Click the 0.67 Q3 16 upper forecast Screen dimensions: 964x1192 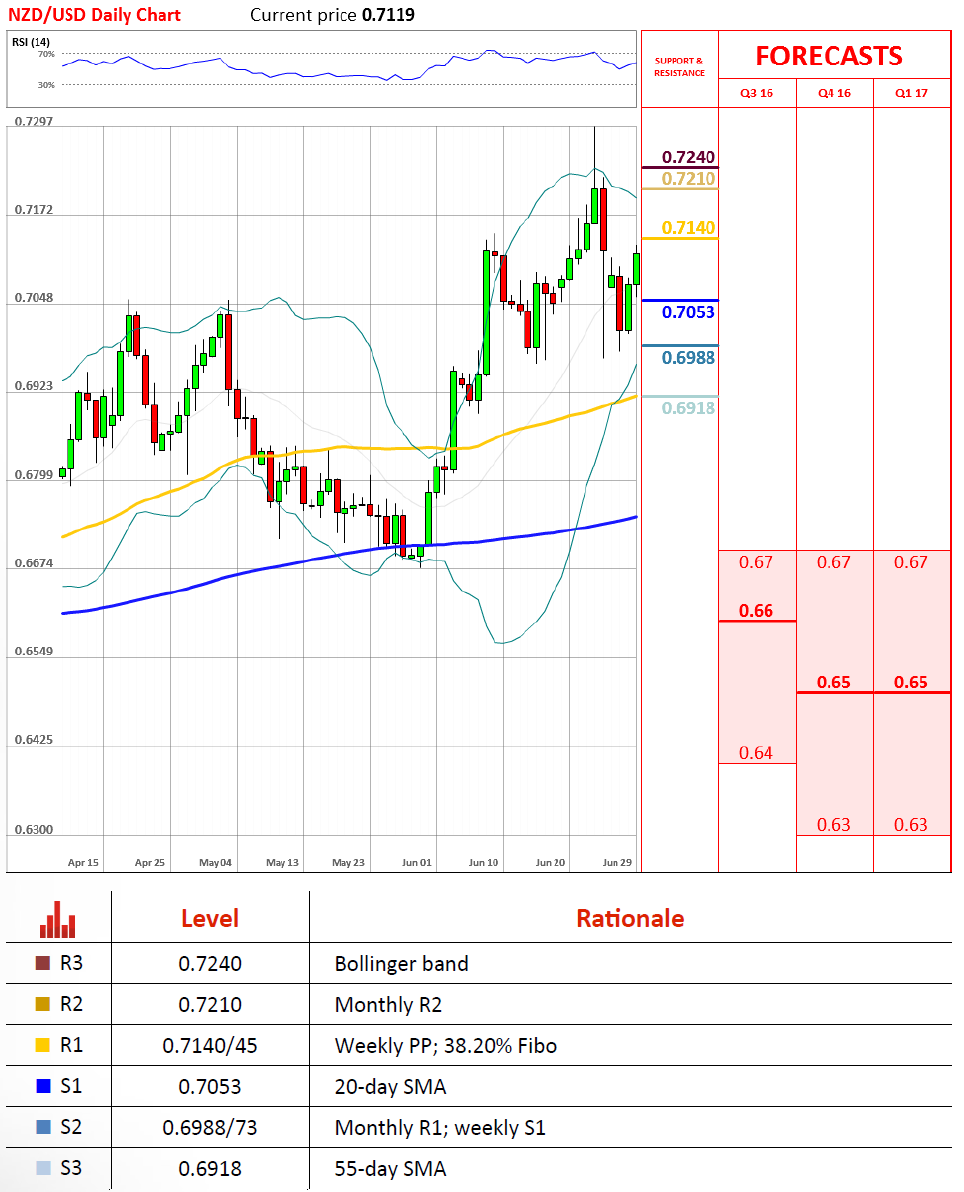click(756, 563)
